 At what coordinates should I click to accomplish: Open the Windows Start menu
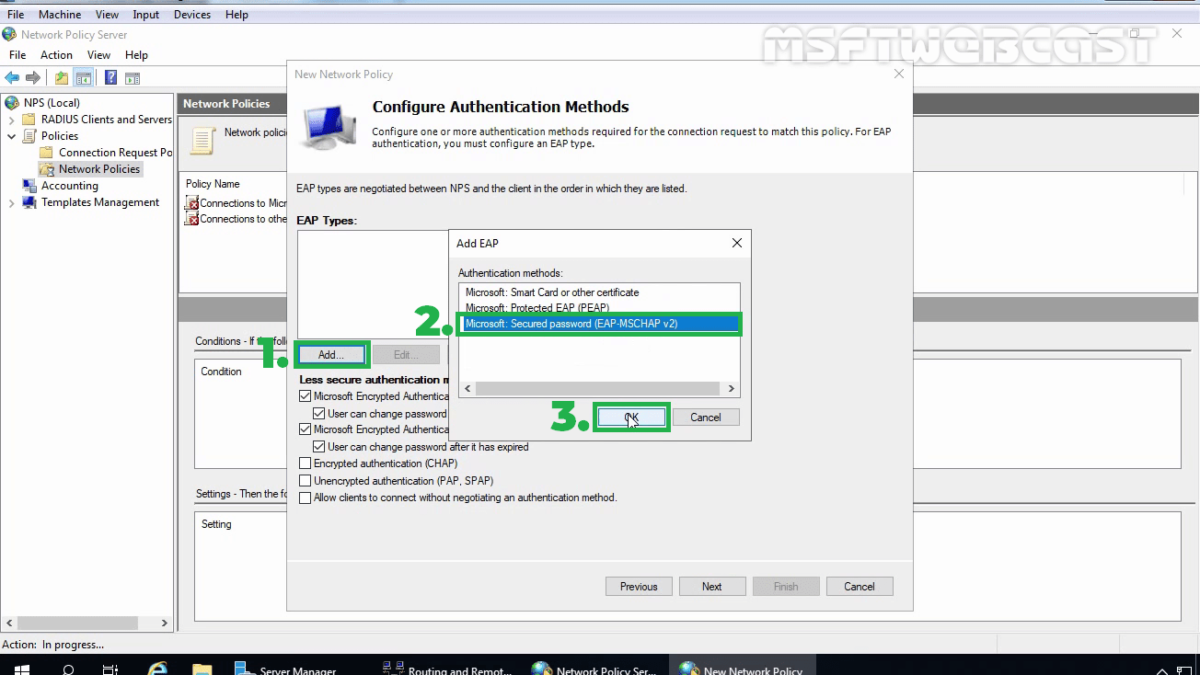[20, 668]
